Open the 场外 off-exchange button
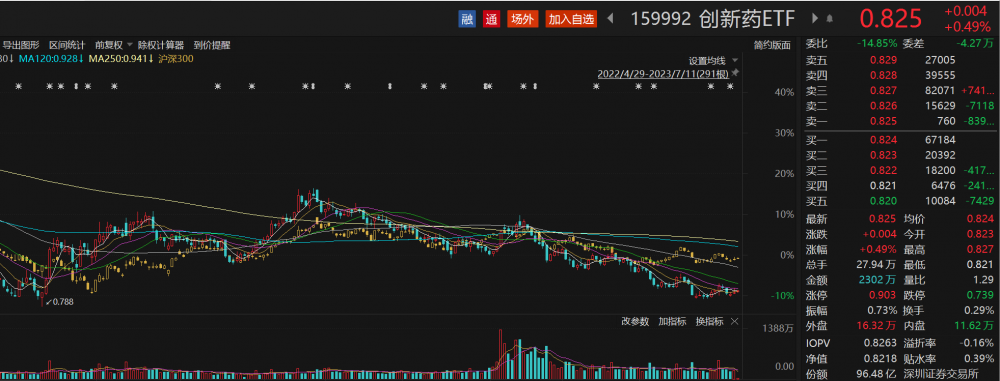This screenshot has width=1000, height=381. (x=522, y=19)
